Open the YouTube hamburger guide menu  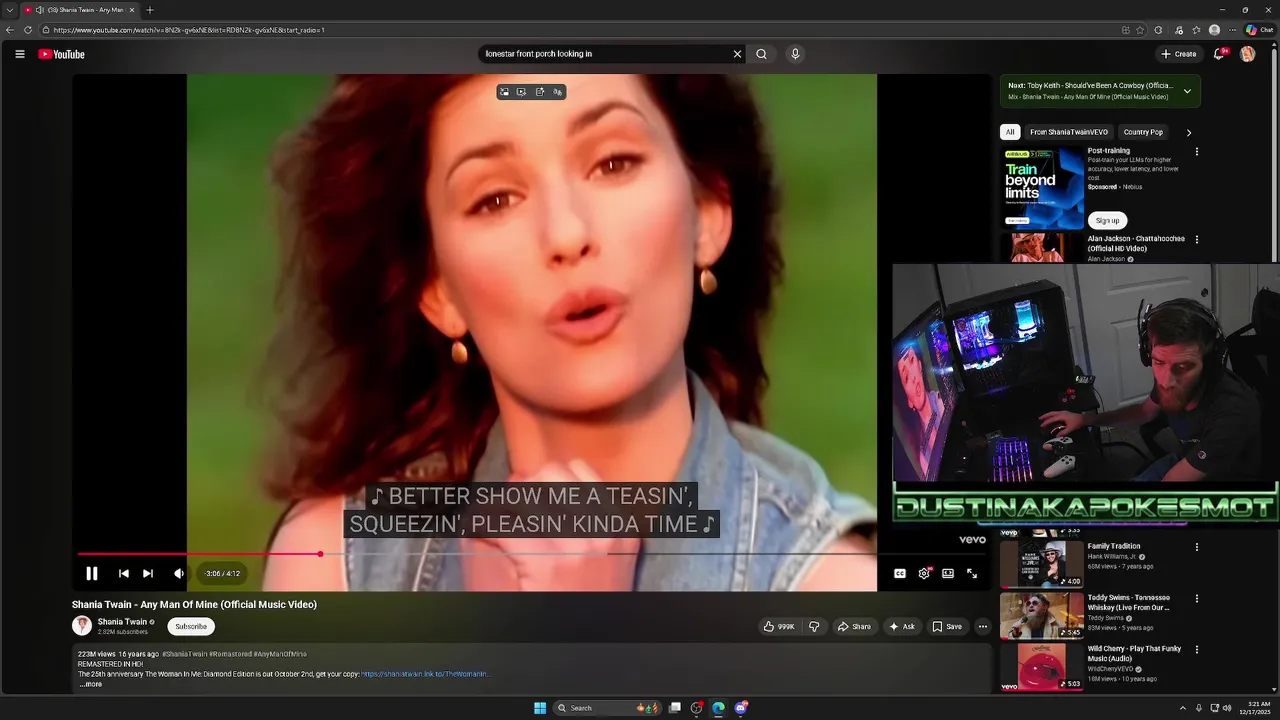click(19, 54)
